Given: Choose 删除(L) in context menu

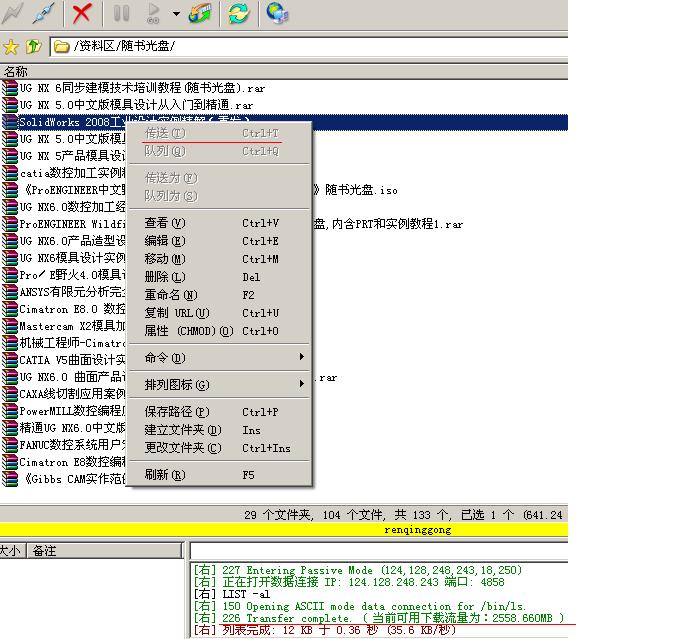Looking at the screenshot, I should 221,277.
